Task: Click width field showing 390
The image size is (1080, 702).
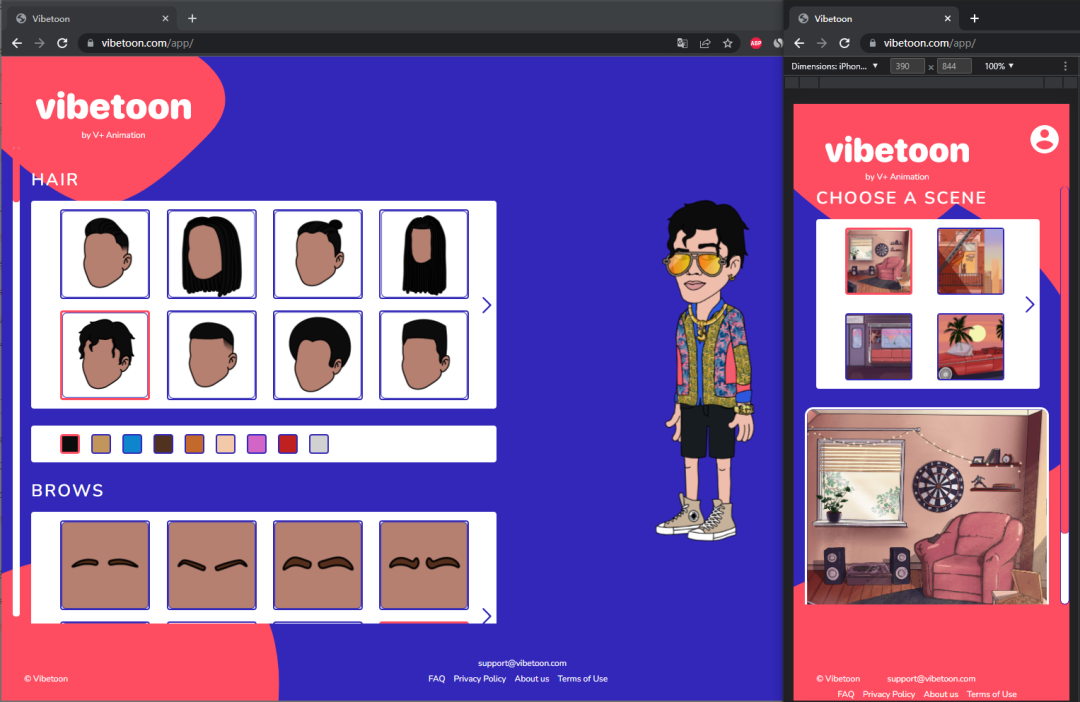Action: [907, 66]
